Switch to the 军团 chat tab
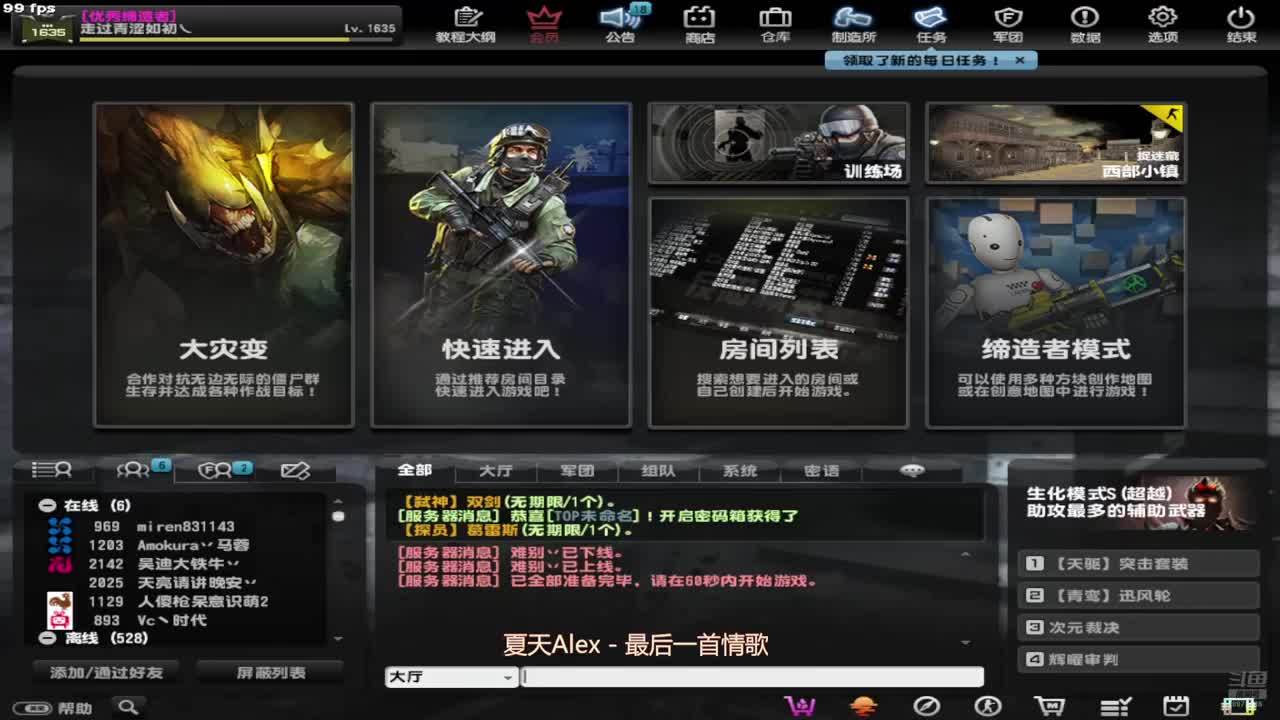This screenshot has height=720, width=1280. pyautogui.click(x=577, y=471)
